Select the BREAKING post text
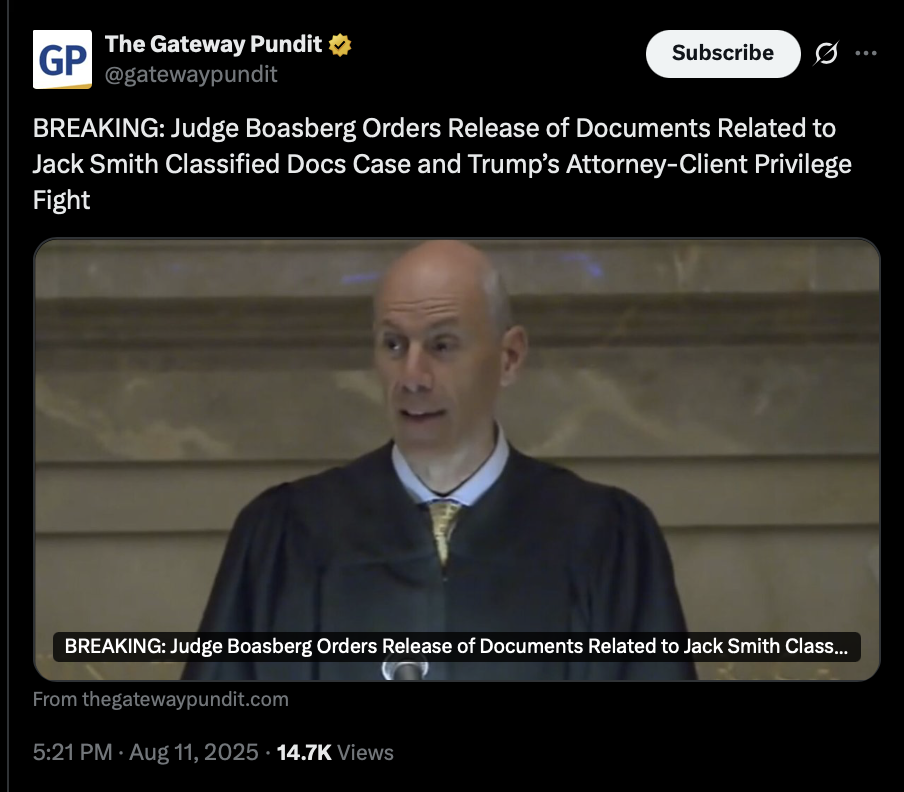This screenshot has width=904, height=792. 442,164
